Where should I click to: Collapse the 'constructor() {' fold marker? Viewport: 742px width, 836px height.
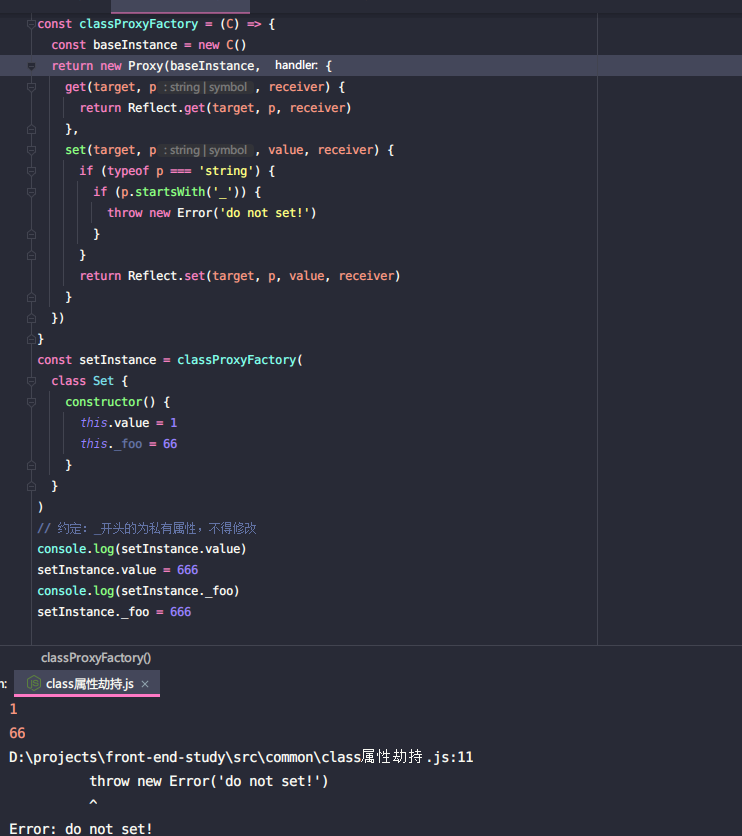tap(31, 402)
